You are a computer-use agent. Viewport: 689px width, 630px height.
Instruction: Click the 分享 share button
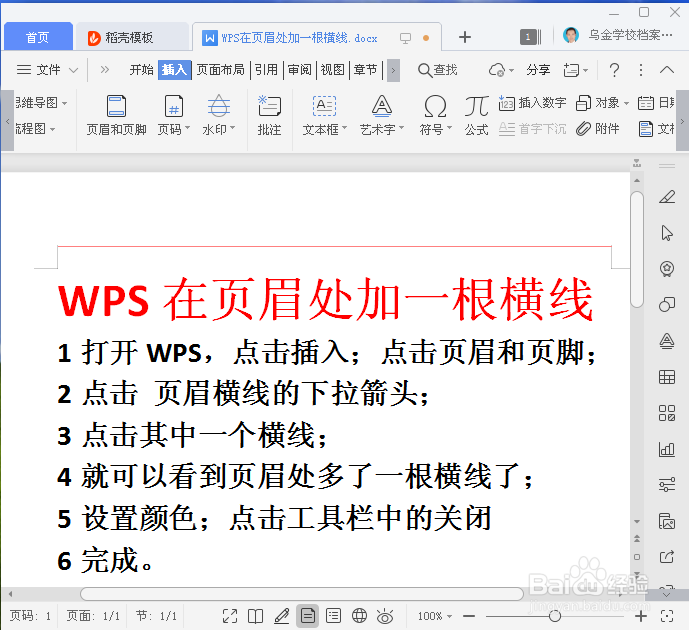tap(538, 70)
